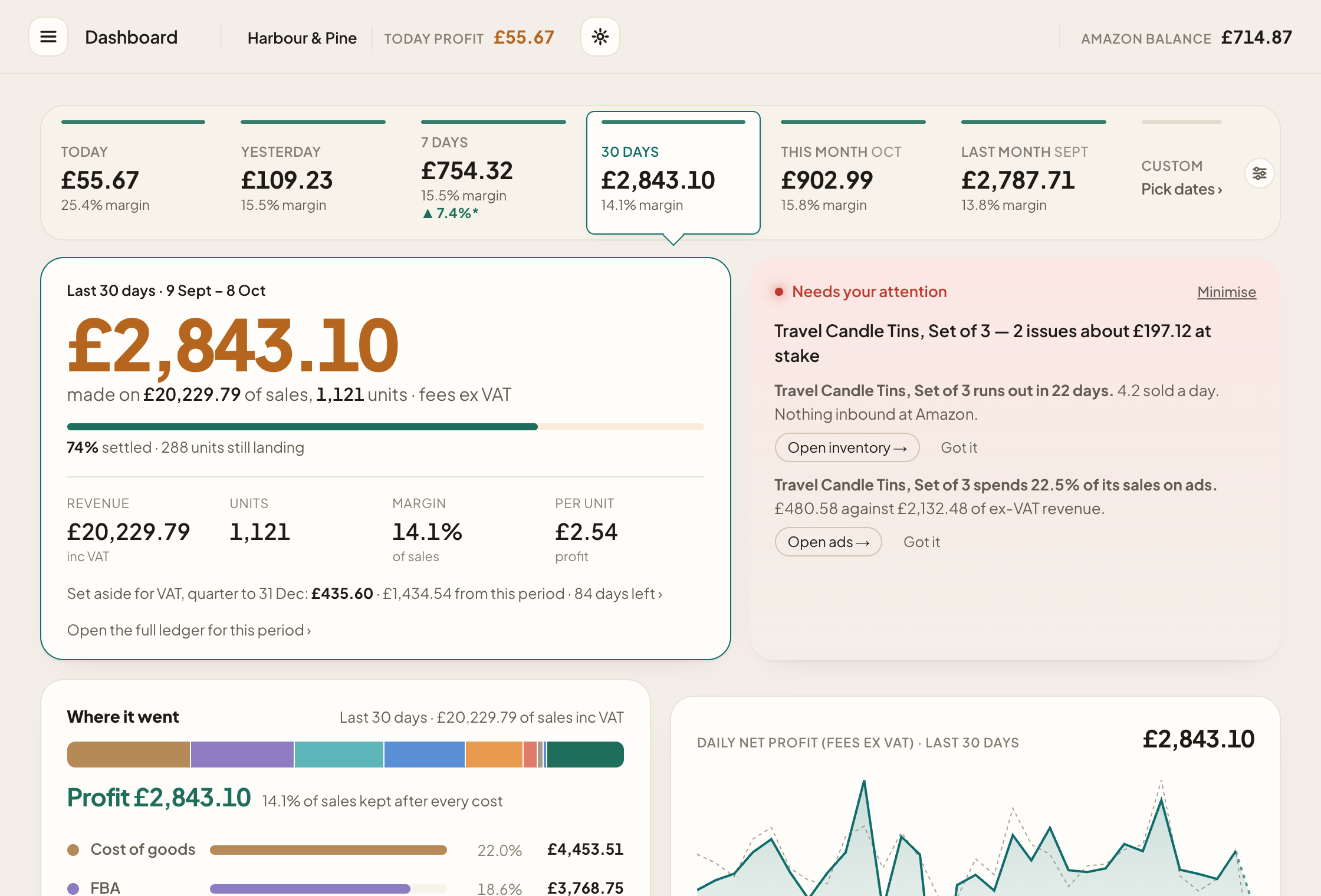Select the 7 Days period tab
This screenshot has height=896, width=1321.
click(494, 173)
